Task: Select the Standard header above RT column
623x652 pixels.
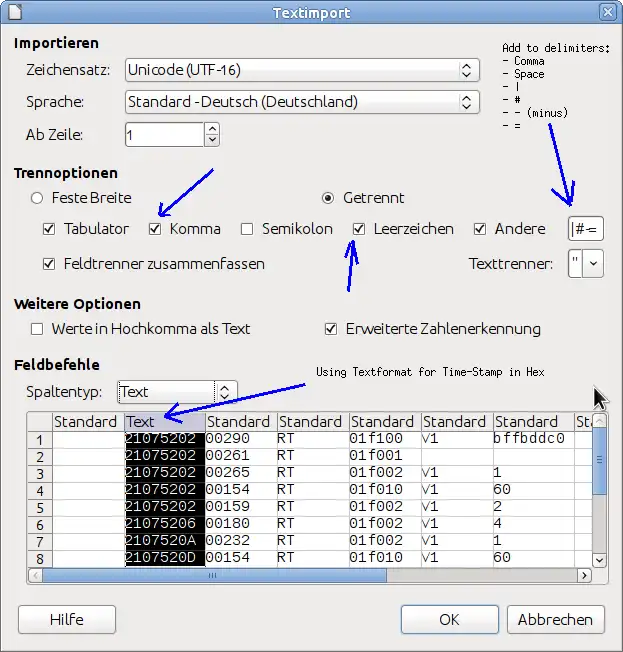Action: coord(313,422)
